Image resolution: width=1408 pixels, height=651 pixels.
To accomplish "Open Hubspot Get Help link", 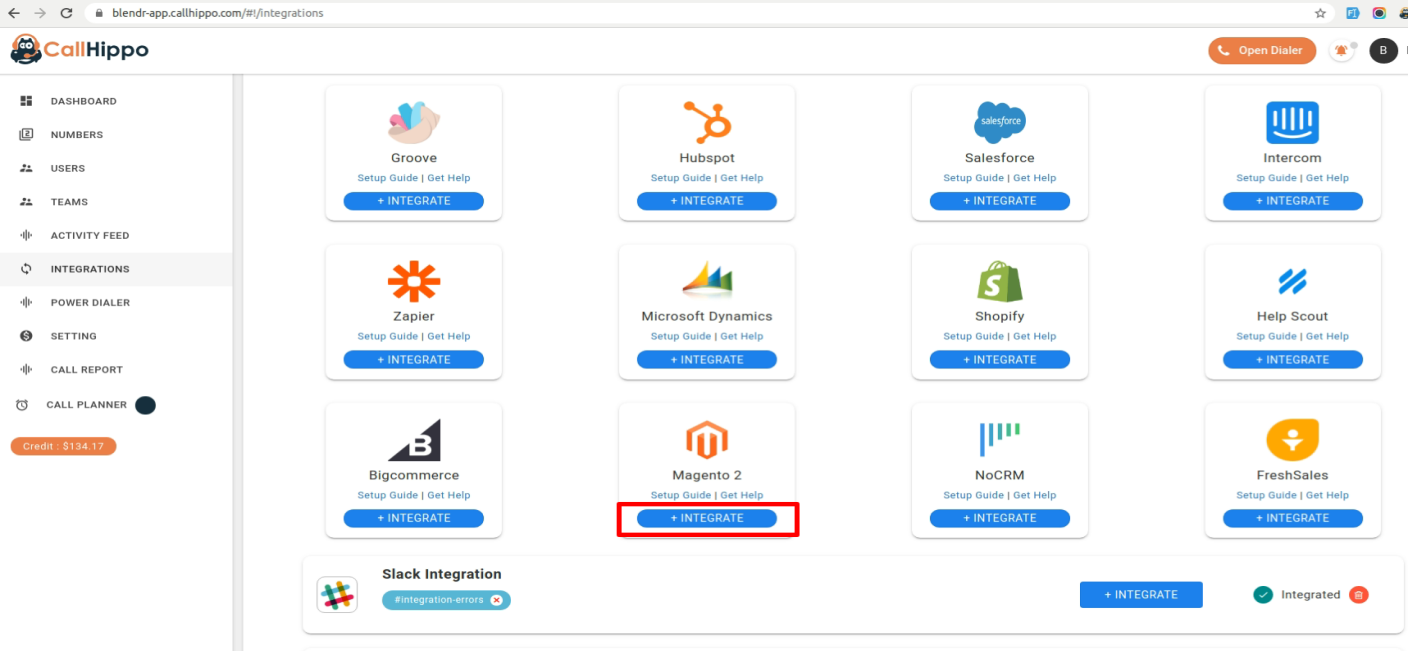I will pyautogui.click(x=741, y=178).
